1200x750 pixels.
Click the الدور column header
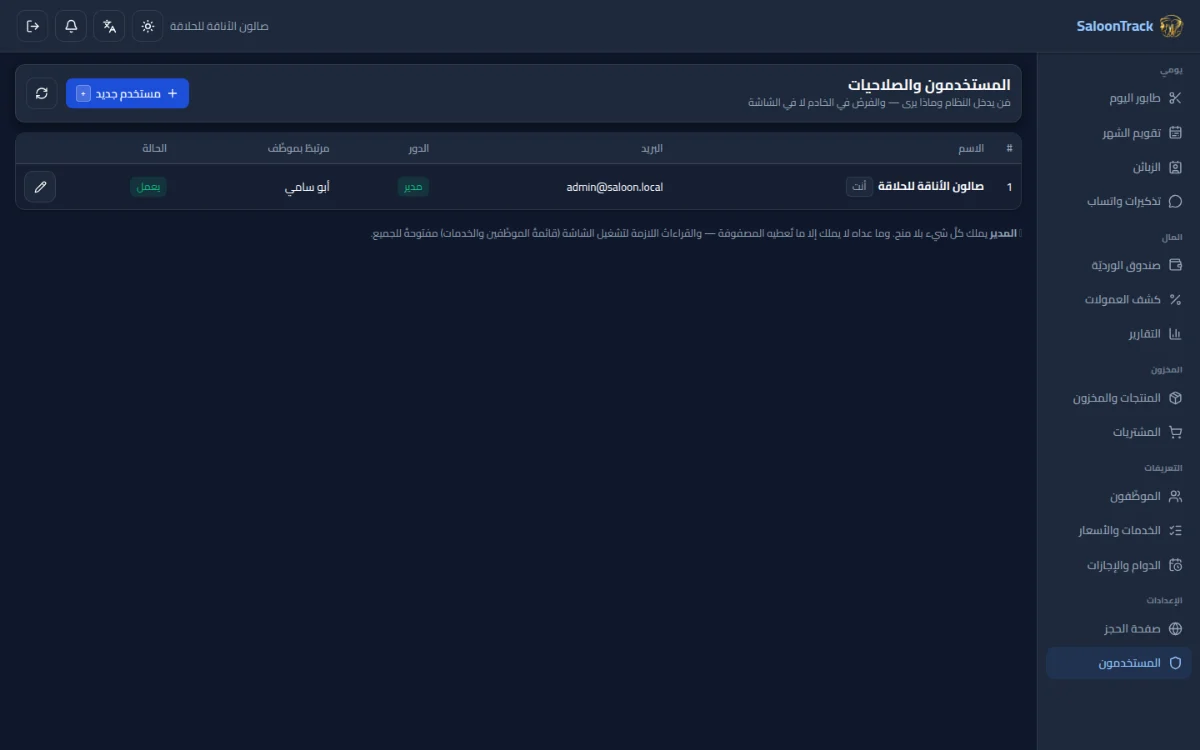point(419,148)
